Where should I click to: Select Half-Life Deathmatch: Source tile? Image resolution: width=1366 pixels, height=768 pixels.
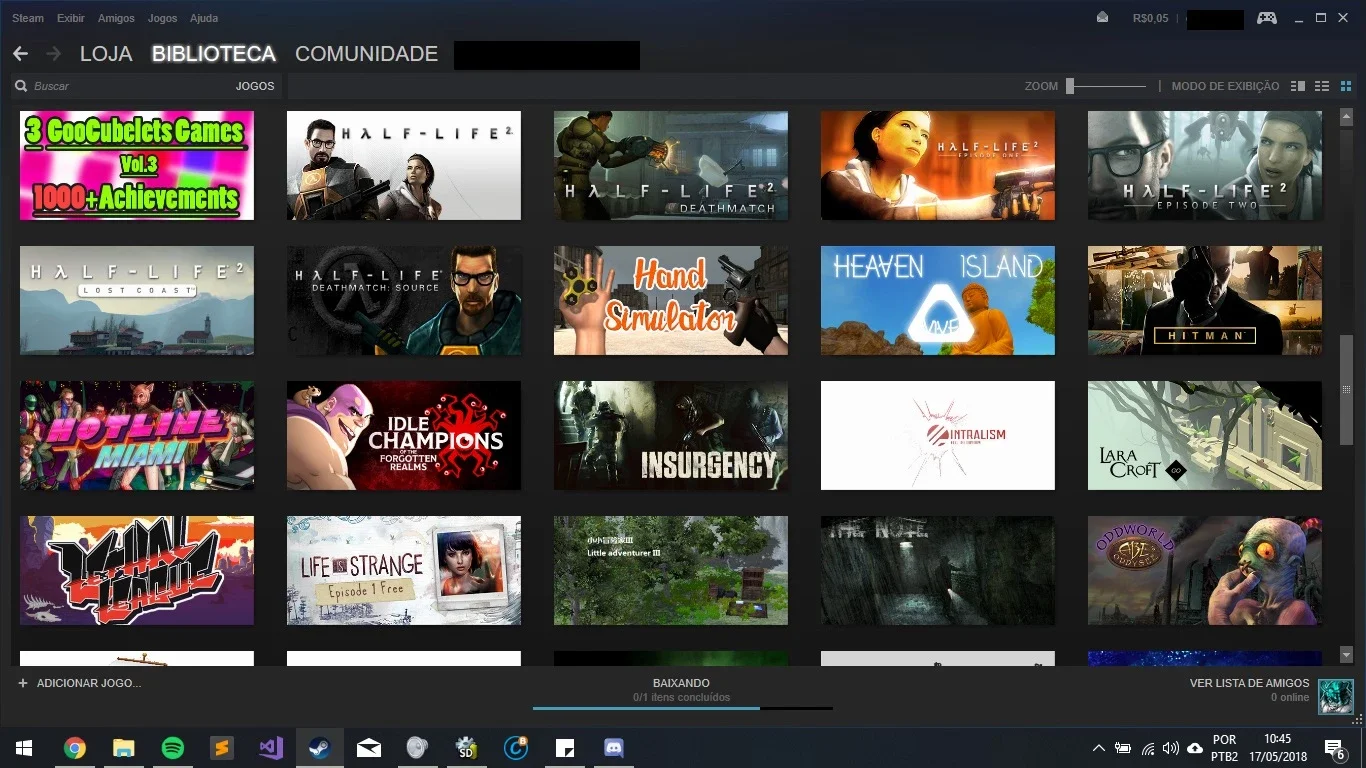404,300
